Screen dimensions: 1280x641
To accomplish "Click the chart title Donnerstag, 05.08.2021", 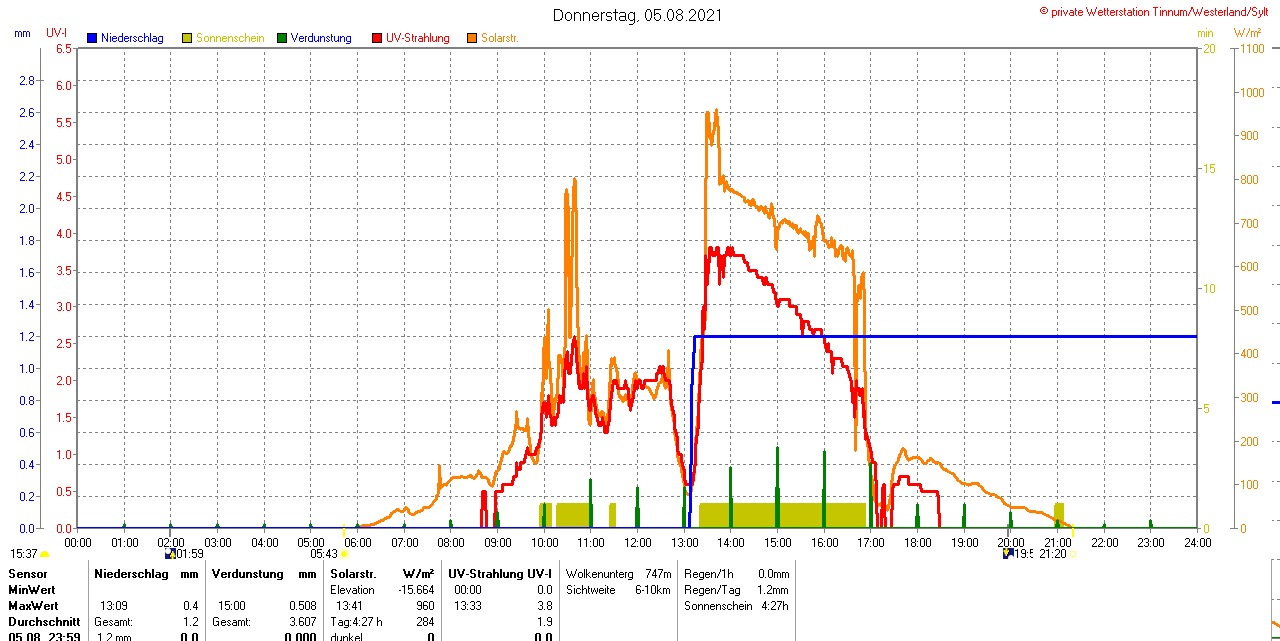I will click(x=638, y=15).
